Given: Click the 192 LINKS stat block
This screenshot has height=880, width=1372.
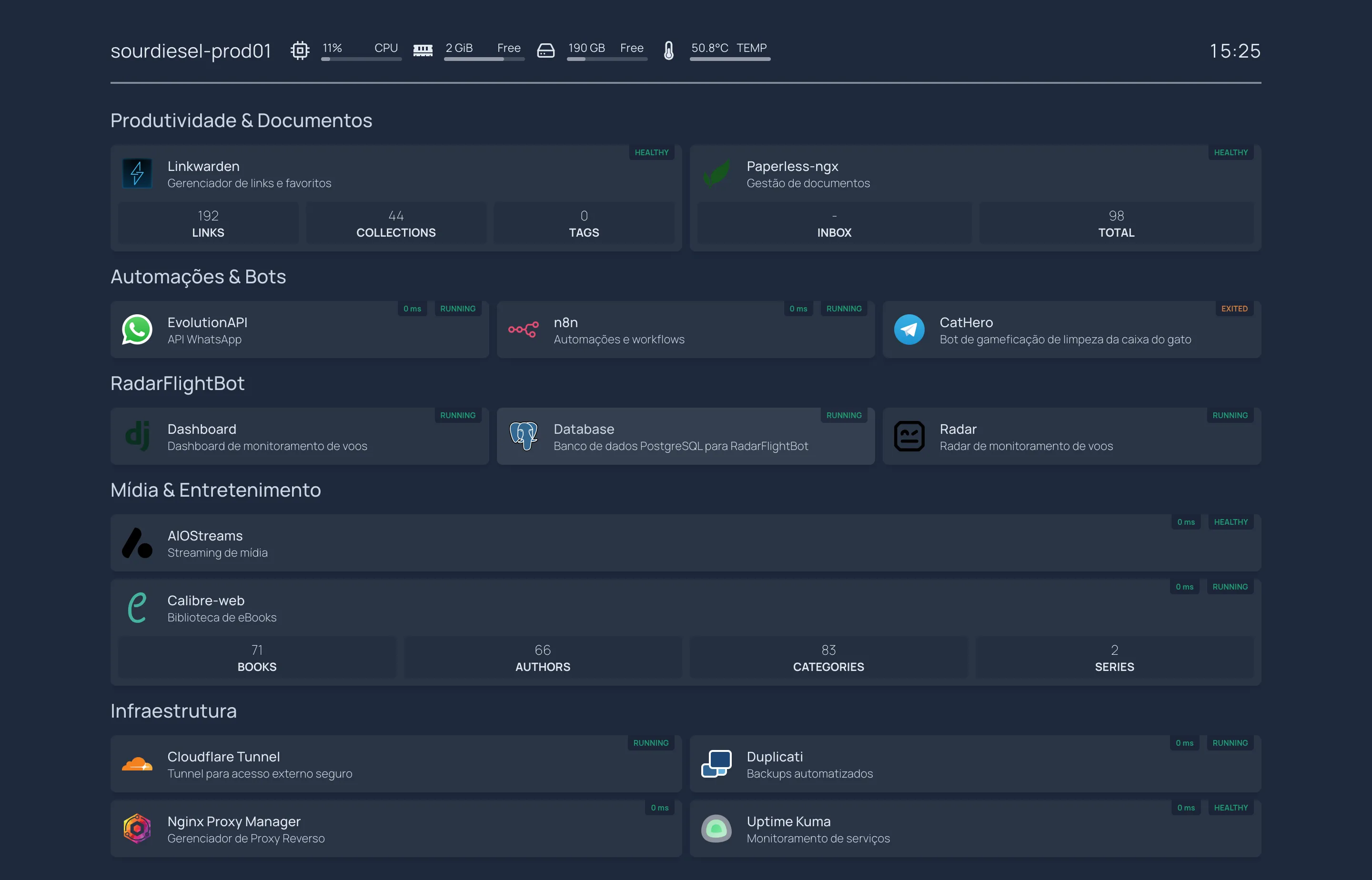Looking at the screenshot, I should [208, 223].
